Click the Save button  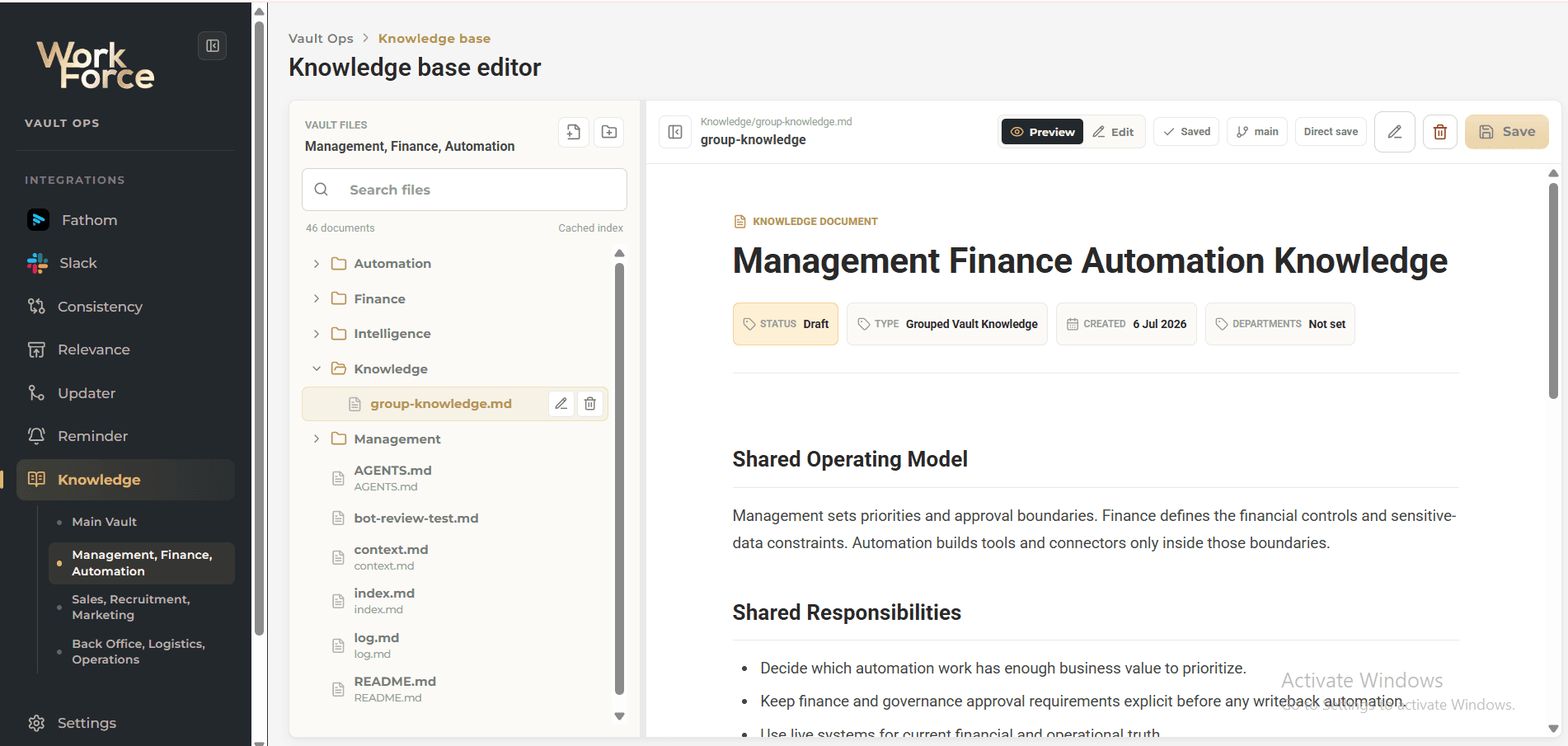coord(1507,132)
